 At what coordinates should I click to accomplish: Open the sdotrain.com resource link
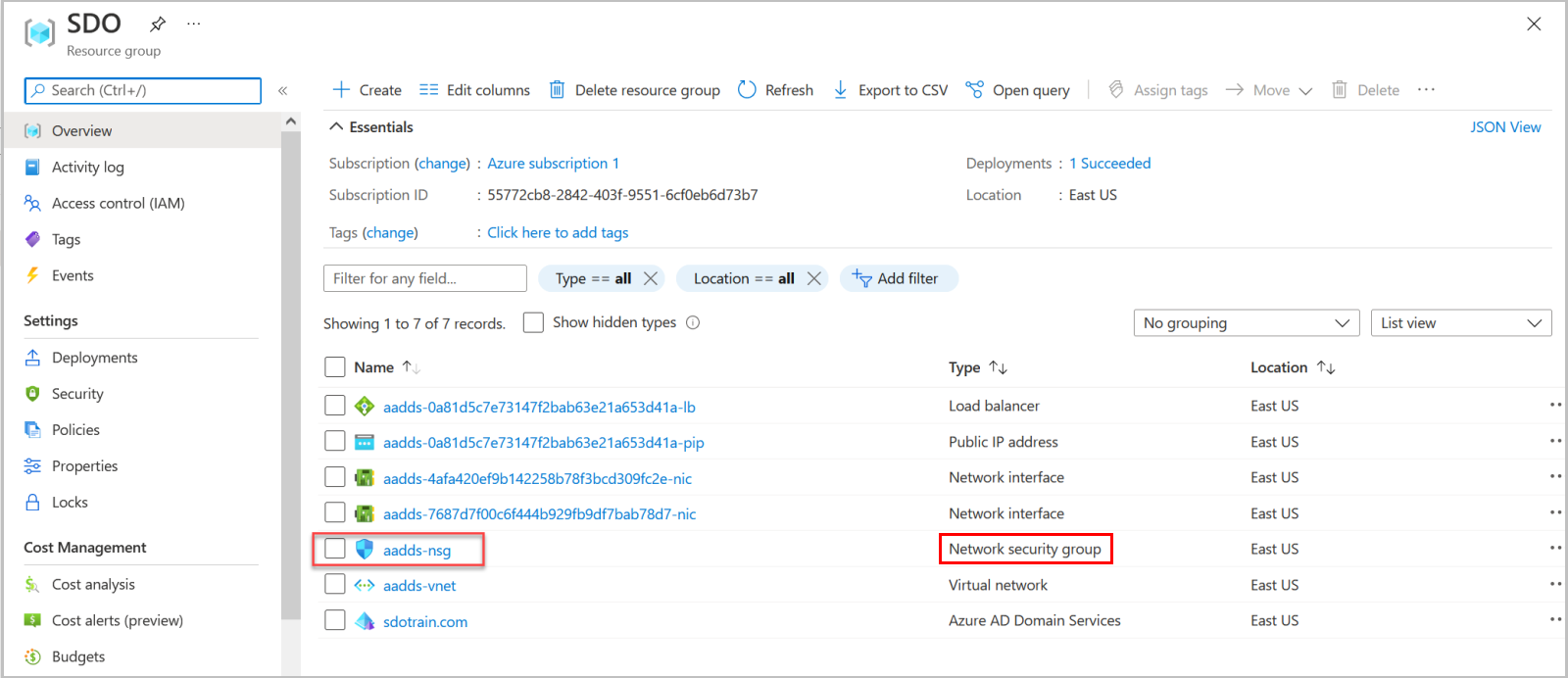pos(425,622)
